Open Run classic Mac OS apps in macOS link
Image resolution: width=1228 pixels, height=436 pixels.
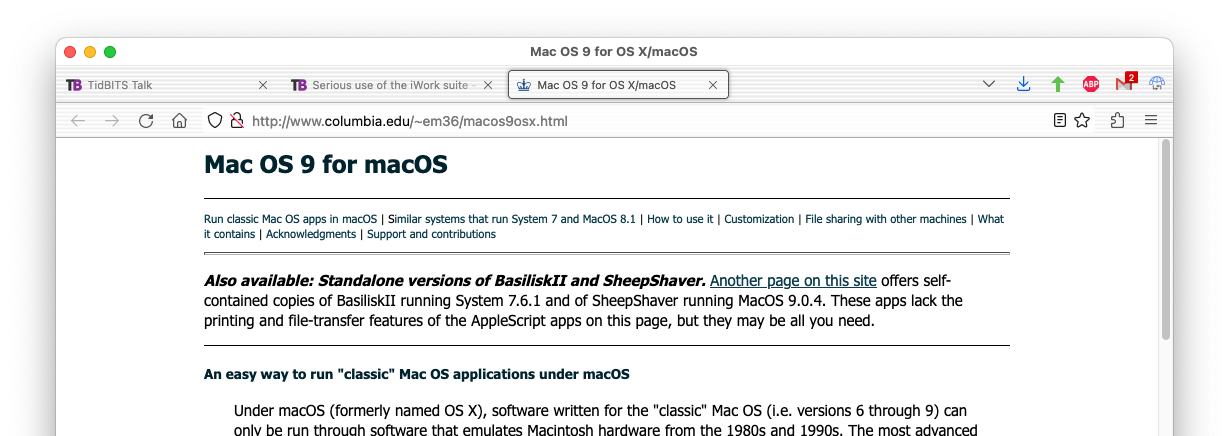coord(290,219)
